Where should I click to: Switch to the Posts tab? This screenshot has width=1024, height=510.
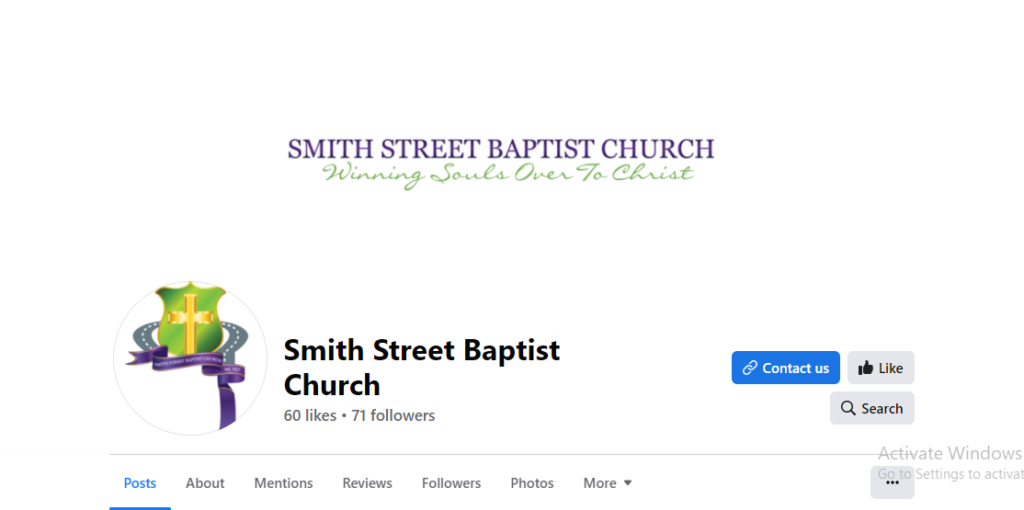140,483
